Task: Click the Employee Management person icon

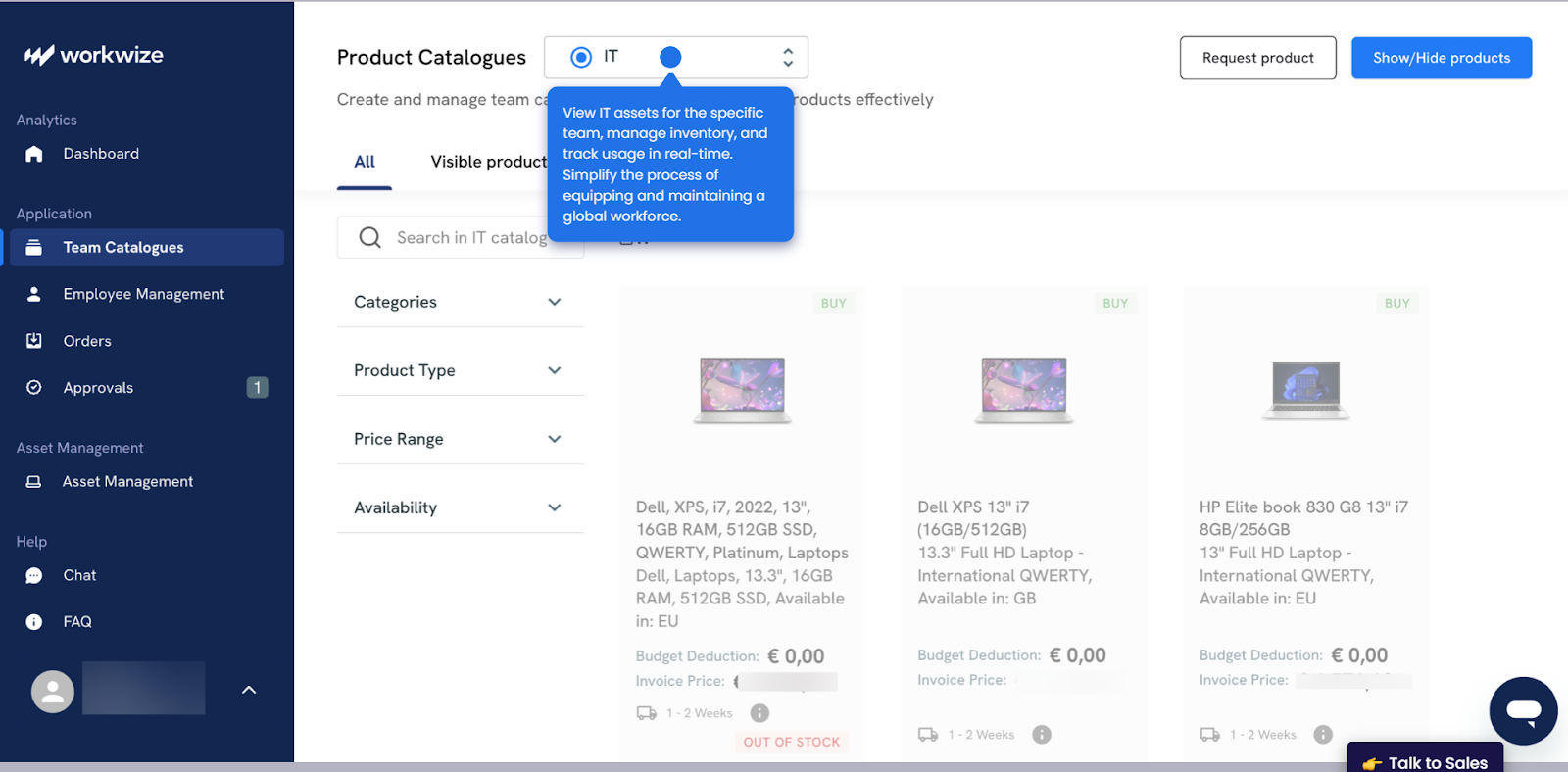Action: tap(34, 294)
